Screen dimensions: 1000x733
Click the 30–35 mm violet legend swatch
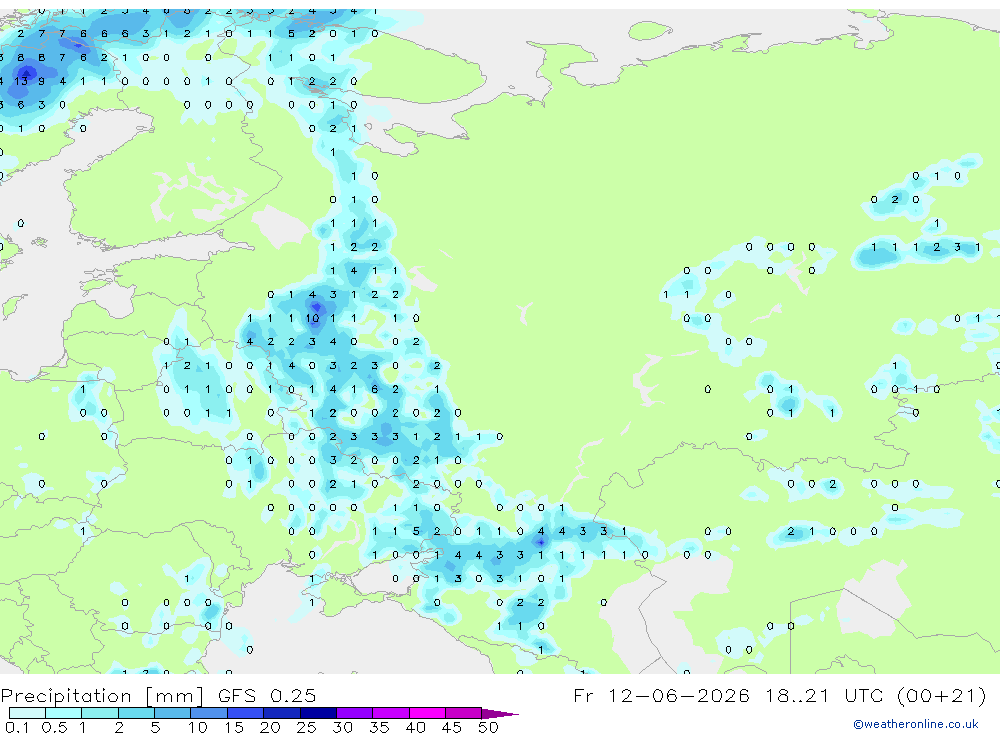355,713
